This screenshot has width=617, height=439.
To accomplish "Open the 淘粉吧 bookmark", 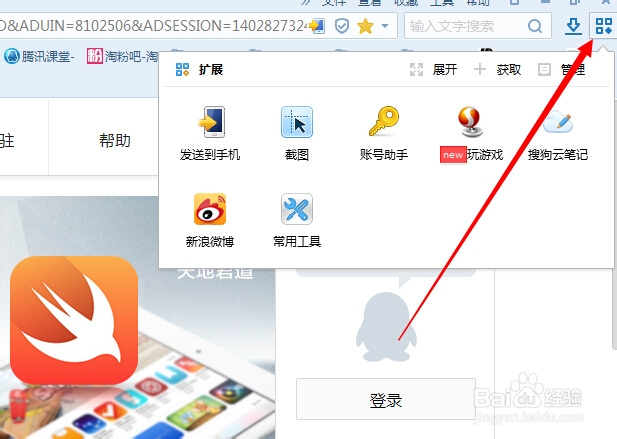I will click(x=122, y=57).
